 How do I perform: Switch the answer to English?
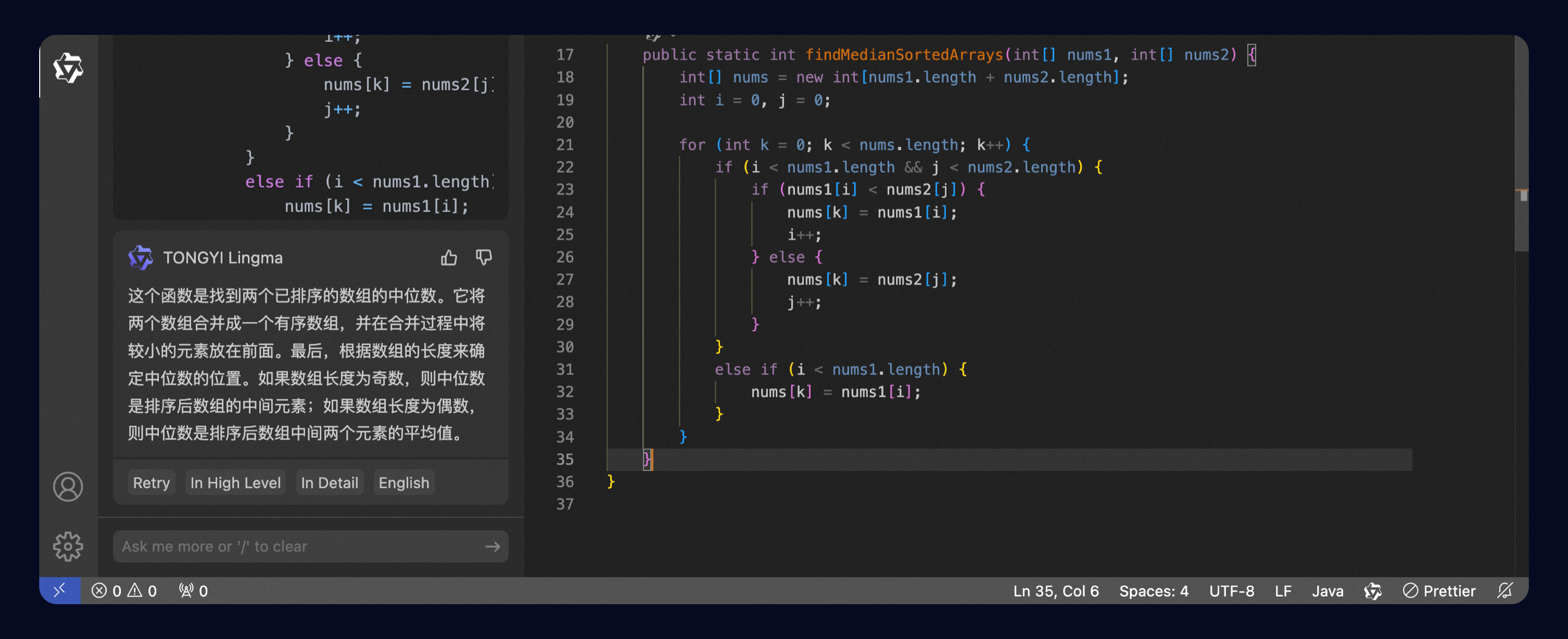click(403, 483)
